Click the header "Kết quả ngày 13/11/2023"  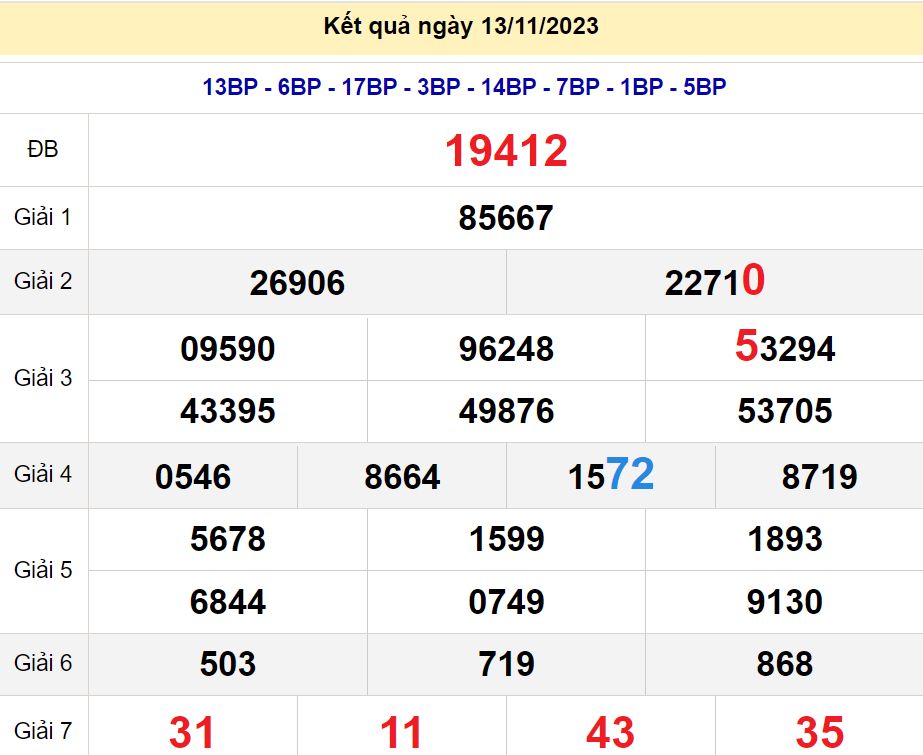click(461, 27)
